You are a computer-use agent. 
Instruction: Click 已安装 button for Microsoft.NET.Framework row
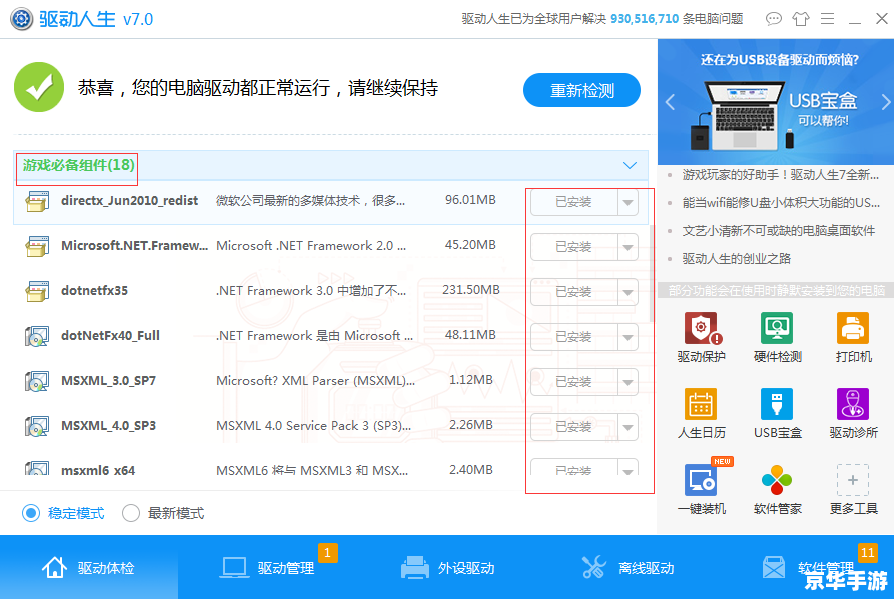[574, 247]
